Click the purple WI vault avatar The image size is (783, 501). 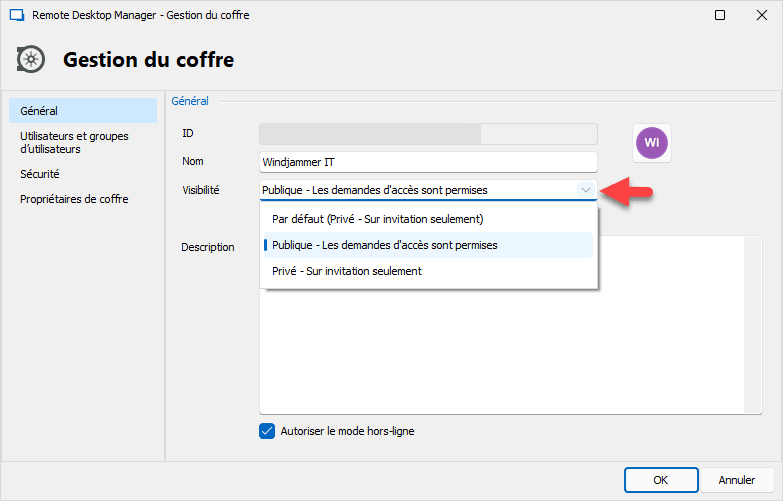tap(652, 143)
